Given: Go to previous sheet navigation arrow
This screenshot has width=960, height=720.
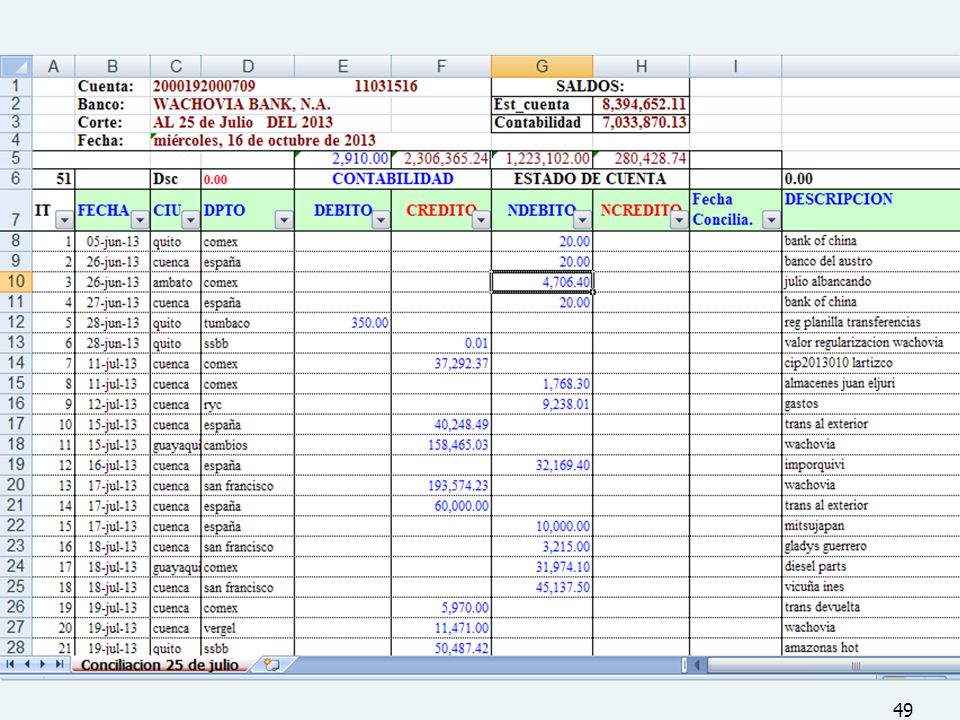Looking at the screenshot, I should [x=27, y=664].
